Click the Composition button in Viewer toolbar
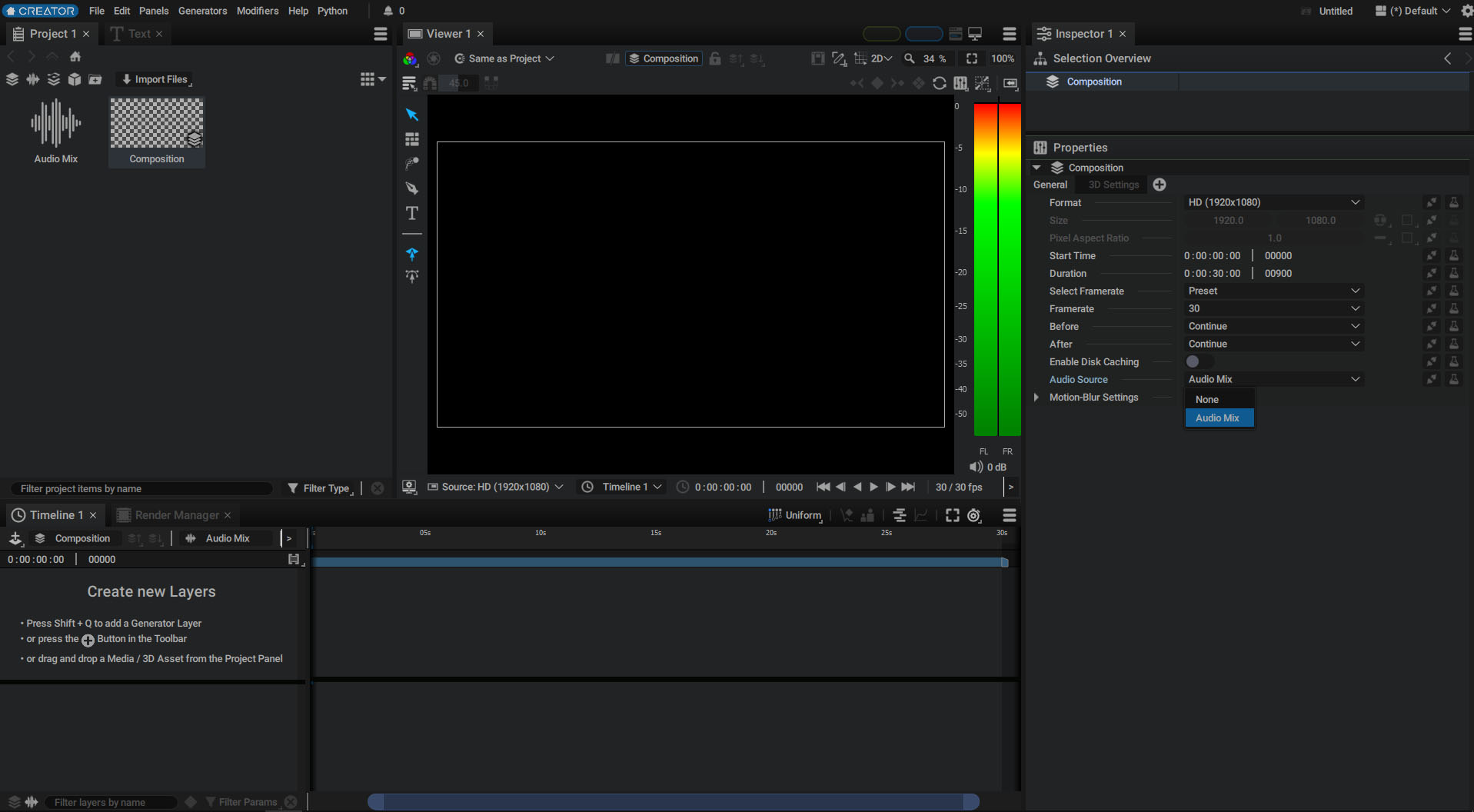The image size is (1474, 812). pos(664,58)
